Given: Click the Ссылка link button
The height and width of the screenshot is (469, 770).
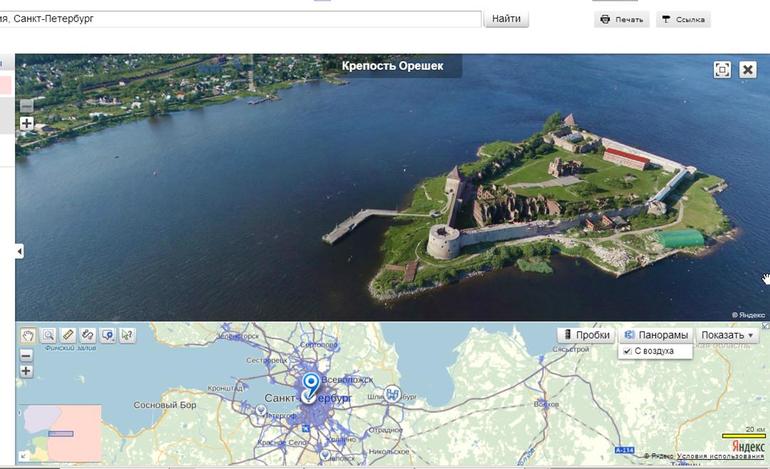Looking at the screenshot, I should 683,19.
